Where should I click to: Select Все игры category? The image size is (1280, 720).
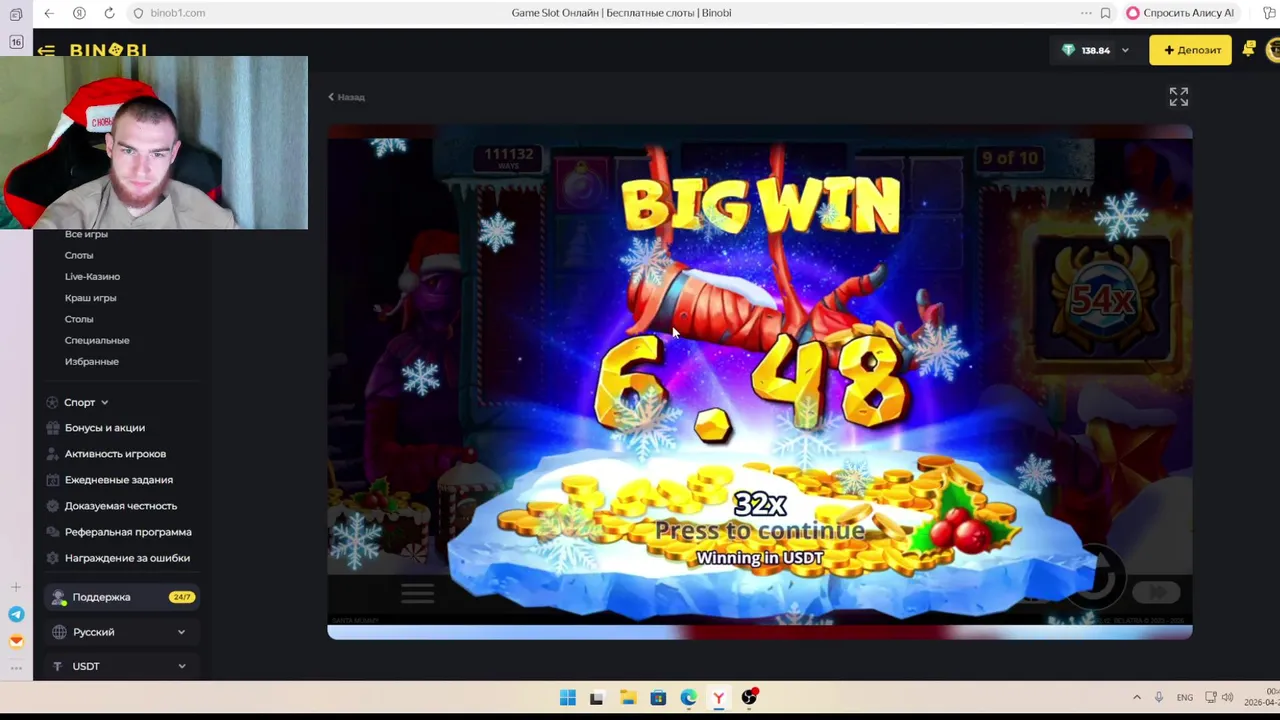point(86,234)
